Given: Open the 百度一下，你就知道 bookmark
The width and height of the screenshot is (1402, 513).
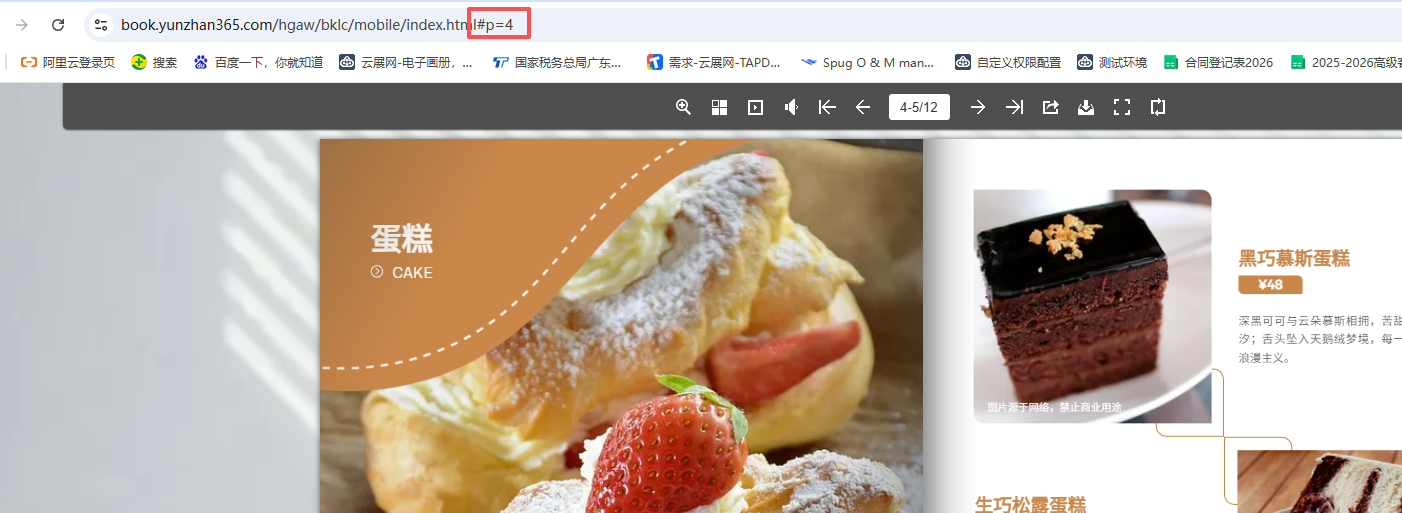Looking at the screenshot, I should 258,62.
